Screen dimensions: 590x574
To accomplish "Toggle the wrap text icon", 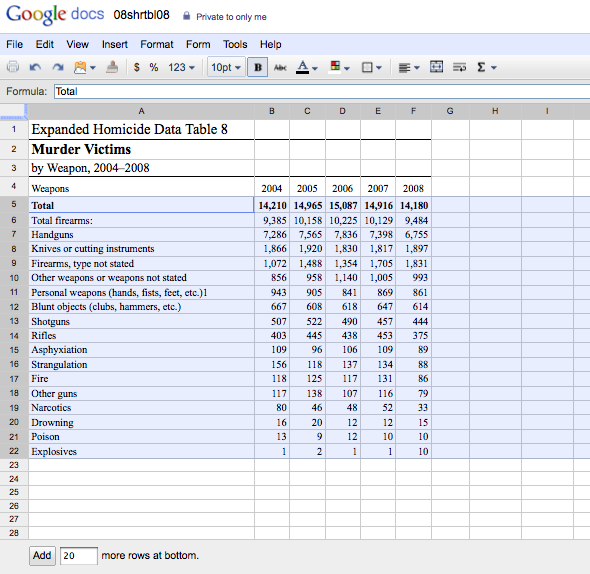I will [x=459, y=67].
